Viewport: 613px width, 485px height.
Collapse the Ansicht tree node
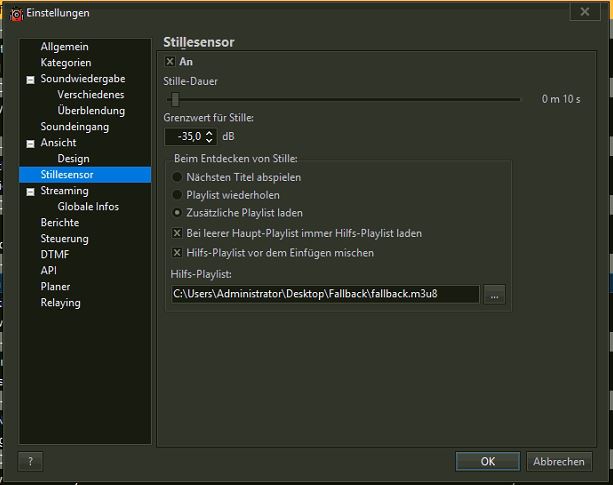pyautogui.click(x=30, y=144)
